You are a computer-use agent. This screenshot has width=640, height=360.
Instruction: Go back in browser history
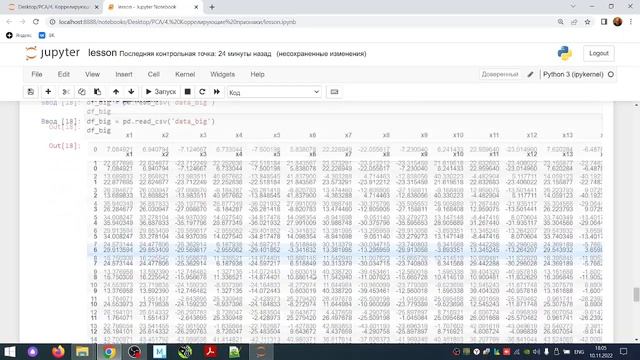(9, 22)
